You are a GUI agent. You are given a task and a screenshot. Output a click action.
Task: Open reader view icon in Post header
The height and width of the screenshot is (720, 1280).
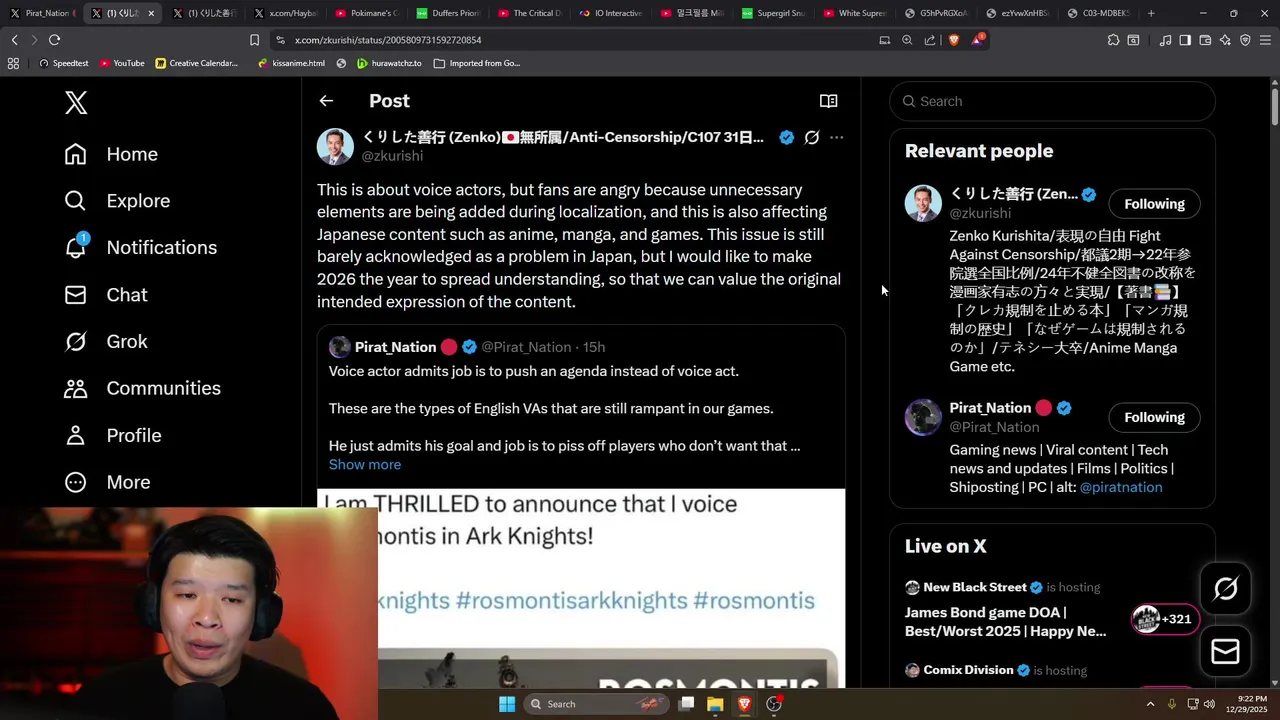828,101
